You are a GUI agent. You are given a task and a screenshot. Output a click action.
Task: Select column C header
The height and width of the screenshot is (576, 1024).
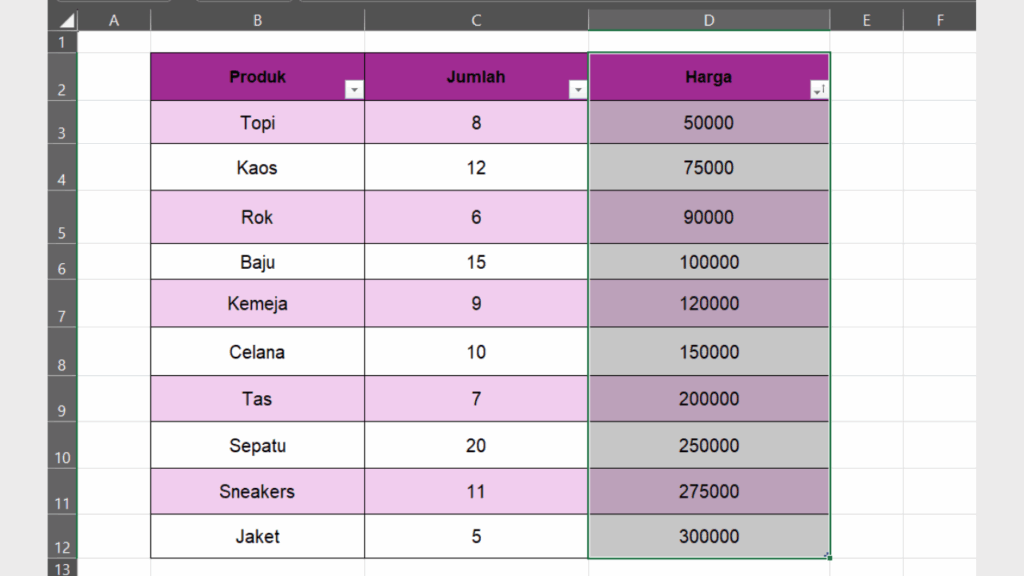pos(476,20)
